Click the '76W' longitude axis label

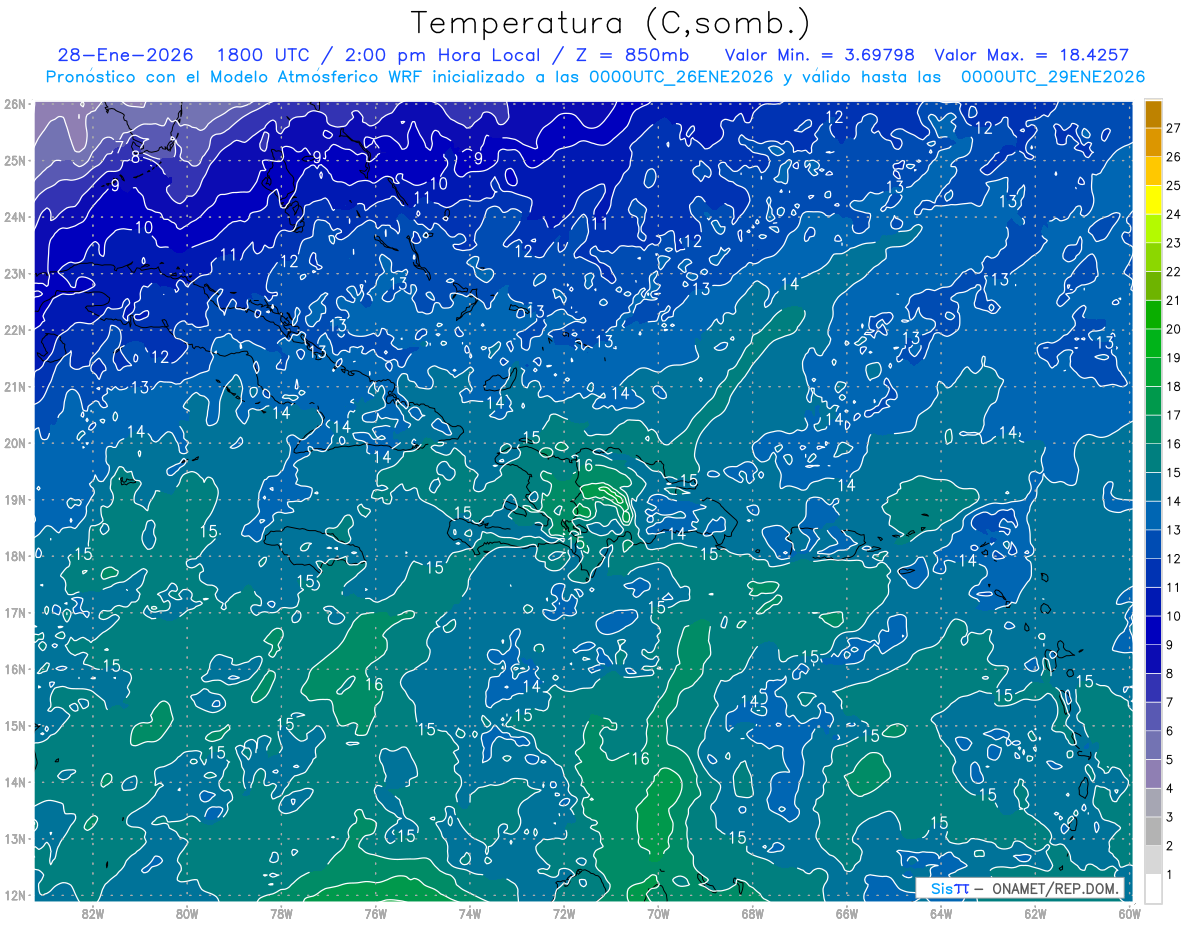(x=375, y=913)
